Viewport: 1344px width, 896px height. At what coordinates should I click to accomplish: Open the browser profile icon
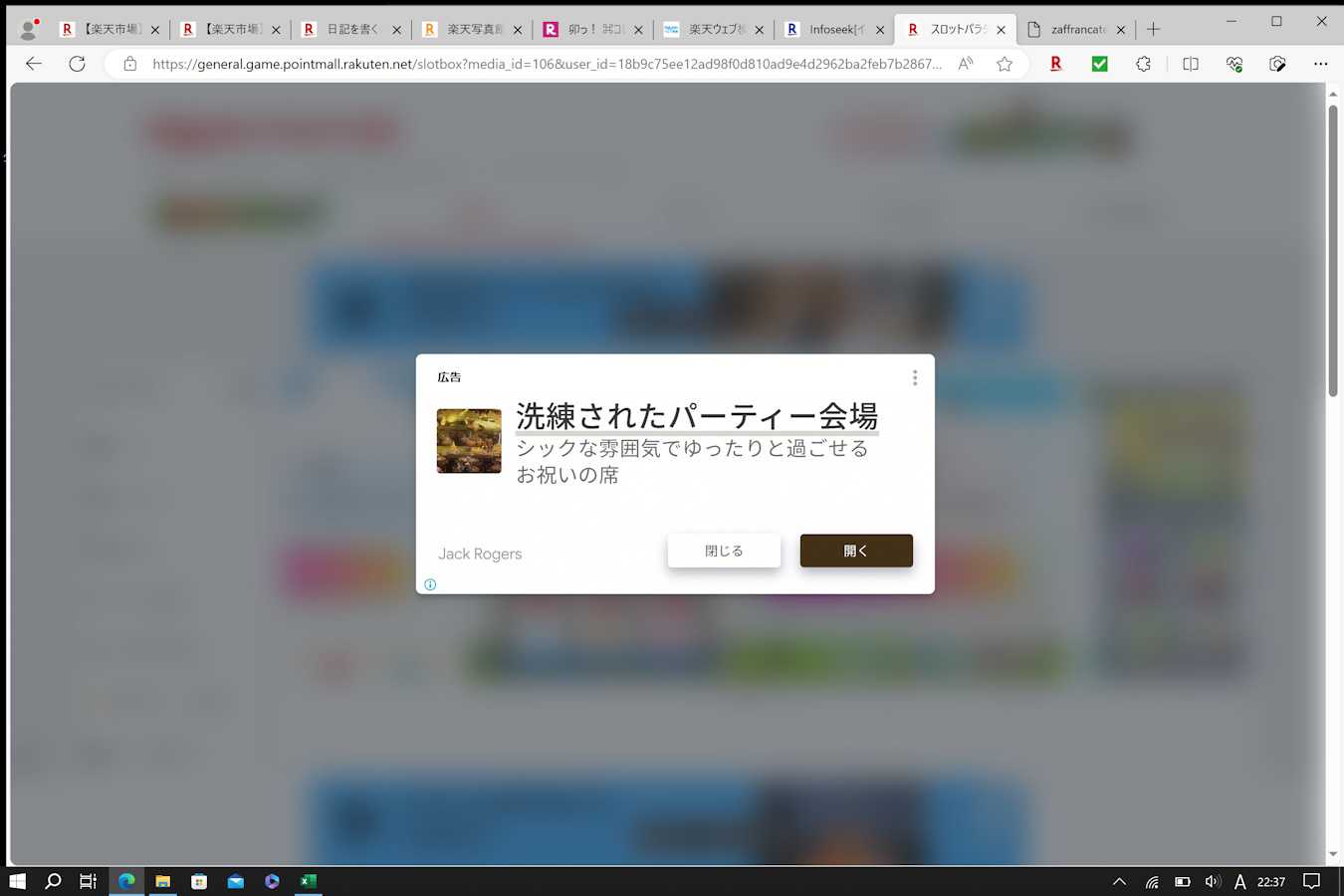click(x=29, y=30)
